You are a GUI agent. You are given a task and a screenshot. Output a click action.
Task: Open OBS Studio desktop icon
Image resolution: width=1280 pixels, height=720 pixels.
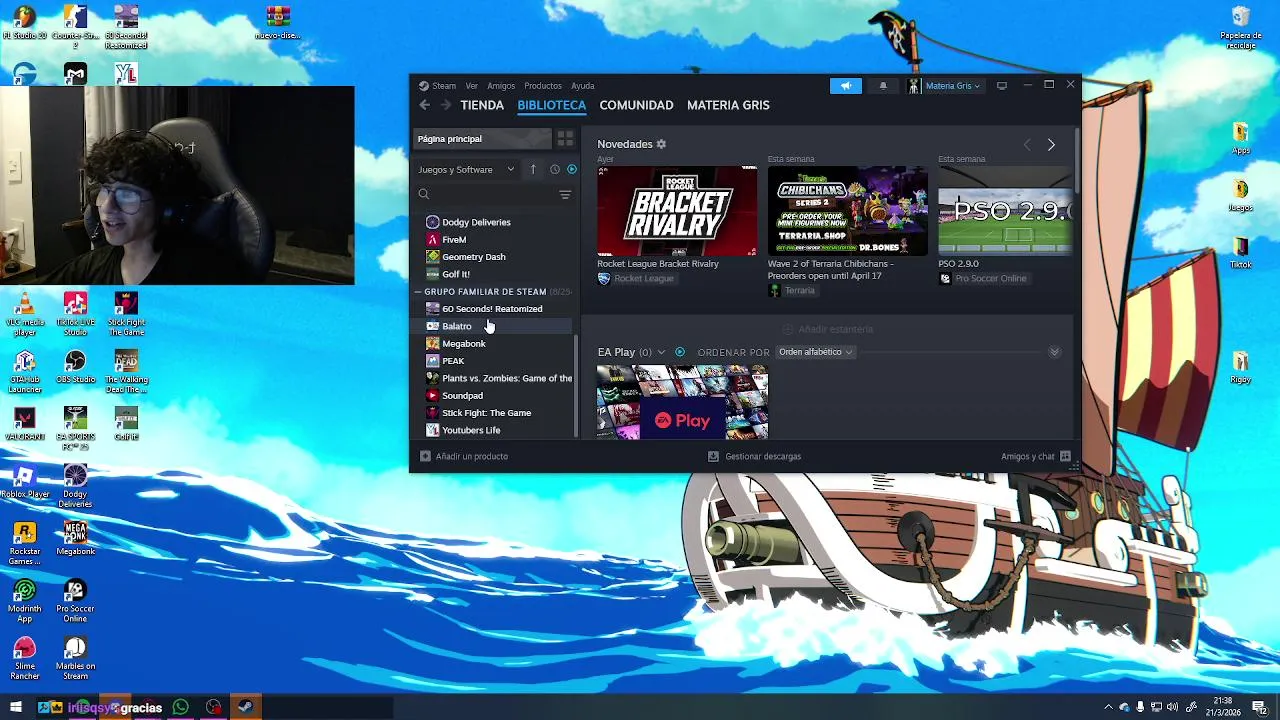pos(75,367)
